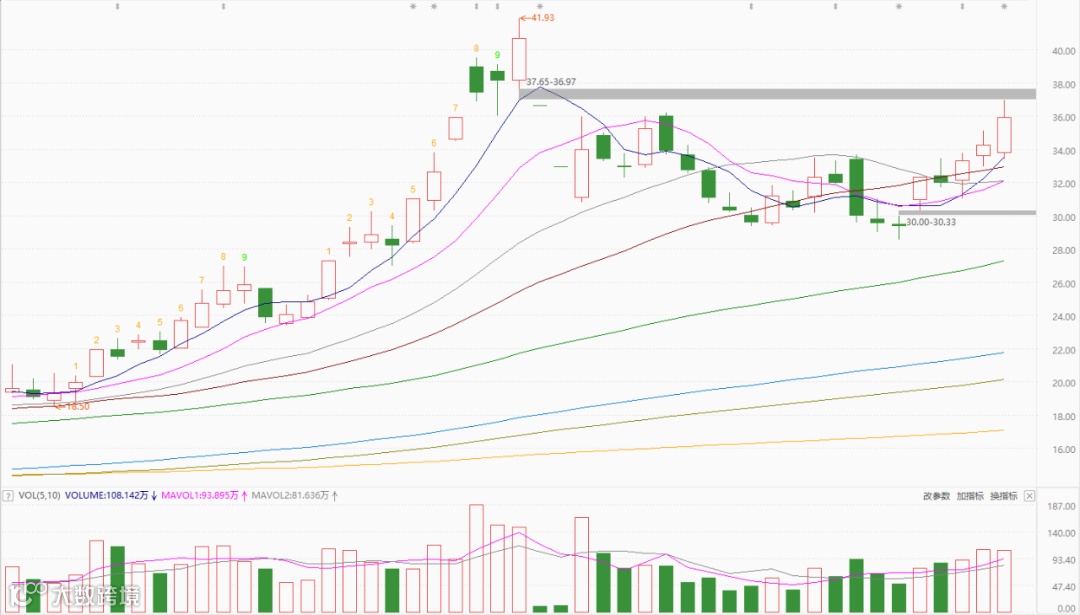
Task: Click the 32.00 price axis label
Action: pos(1064,184)
